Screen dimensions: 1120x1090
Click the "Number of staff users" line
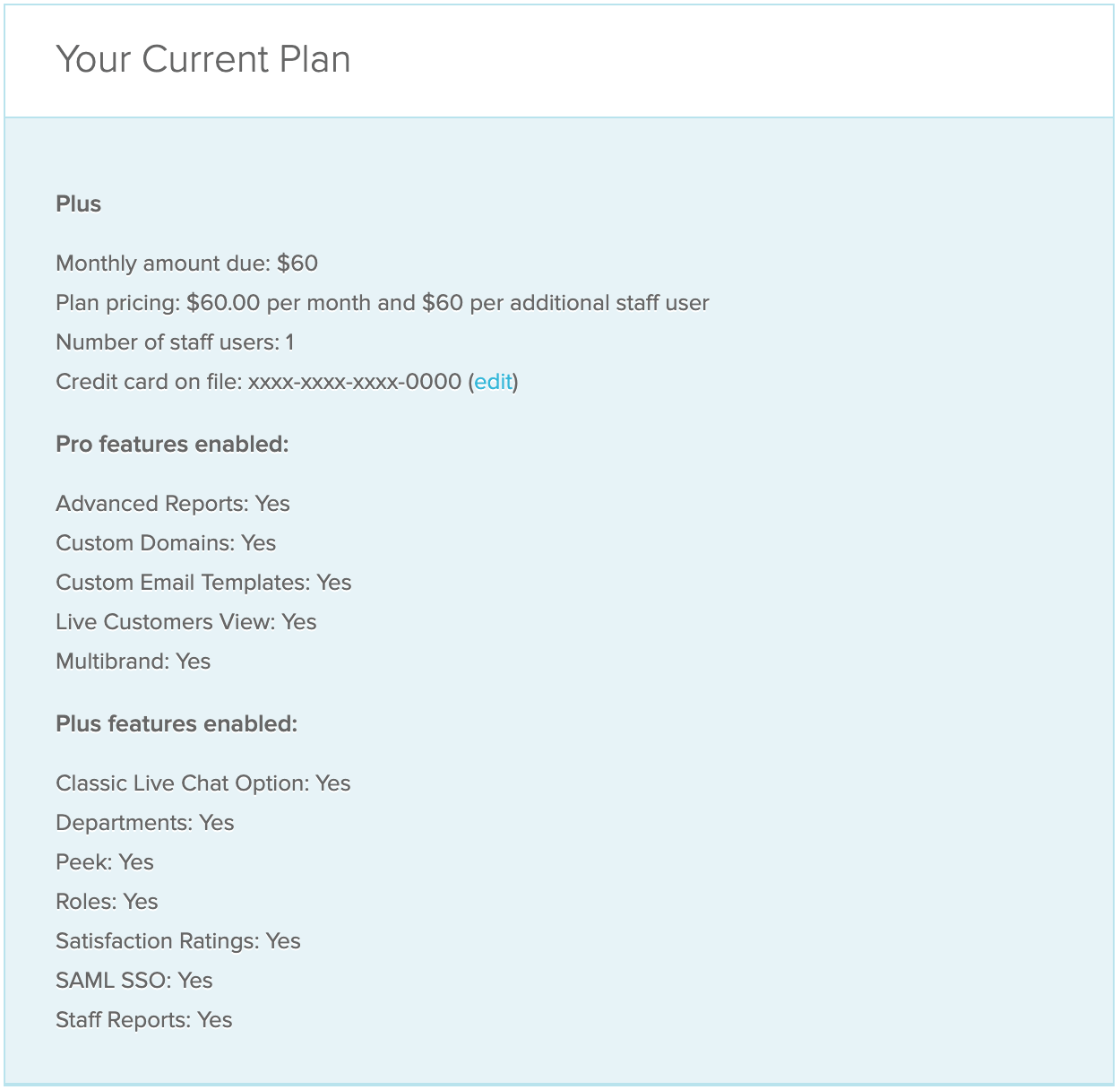175,342
